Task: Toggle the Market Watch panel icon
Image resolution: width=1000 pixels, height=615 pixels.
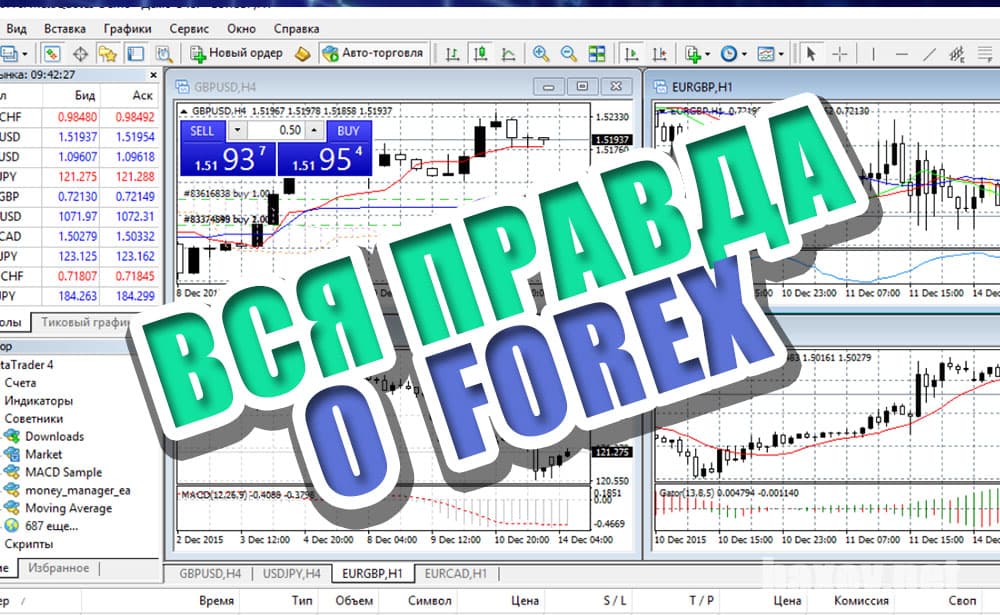Action: [x=51, y=52]
